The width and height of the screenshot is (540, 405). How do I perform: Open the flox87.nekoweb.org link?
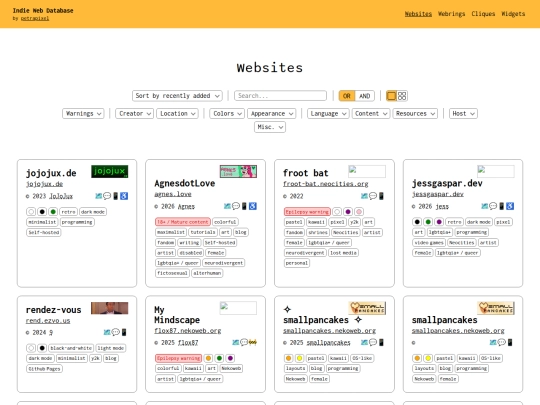(x=188, y=331)
